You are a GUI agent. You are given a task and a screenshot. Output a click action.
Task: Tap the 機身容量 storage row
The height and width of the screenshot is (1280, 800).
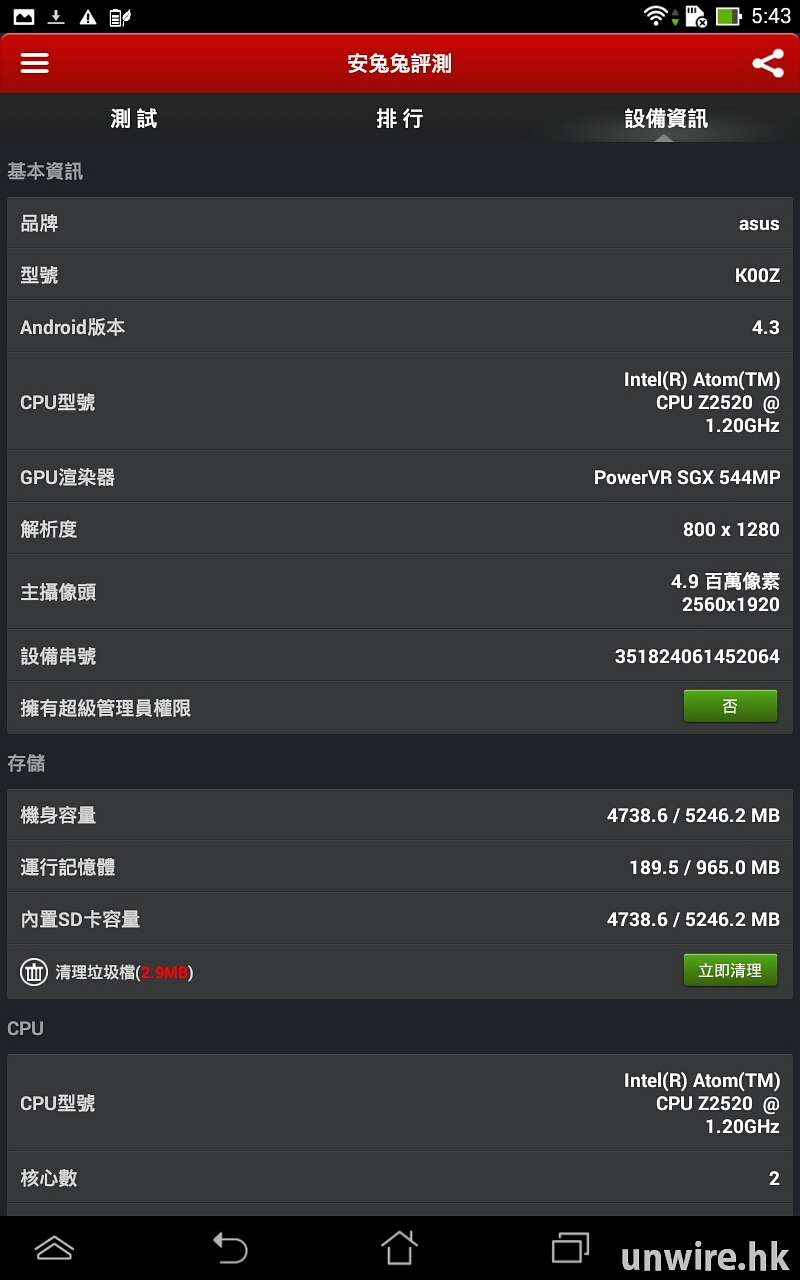click(400, 815)
